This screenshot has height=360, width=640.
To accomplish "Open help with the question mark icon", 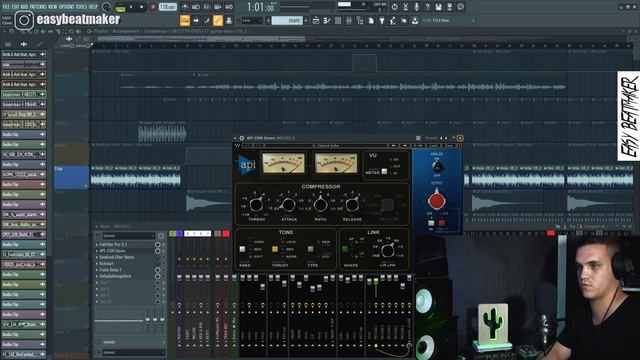I will [x=427, y=7].
